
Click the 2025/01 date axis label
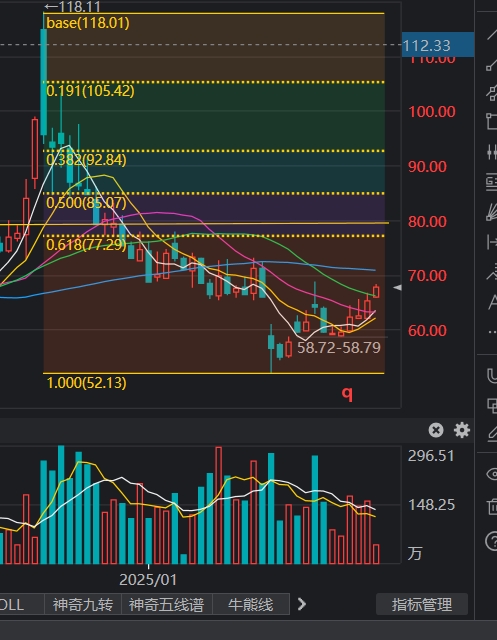[x=148, y=580]
